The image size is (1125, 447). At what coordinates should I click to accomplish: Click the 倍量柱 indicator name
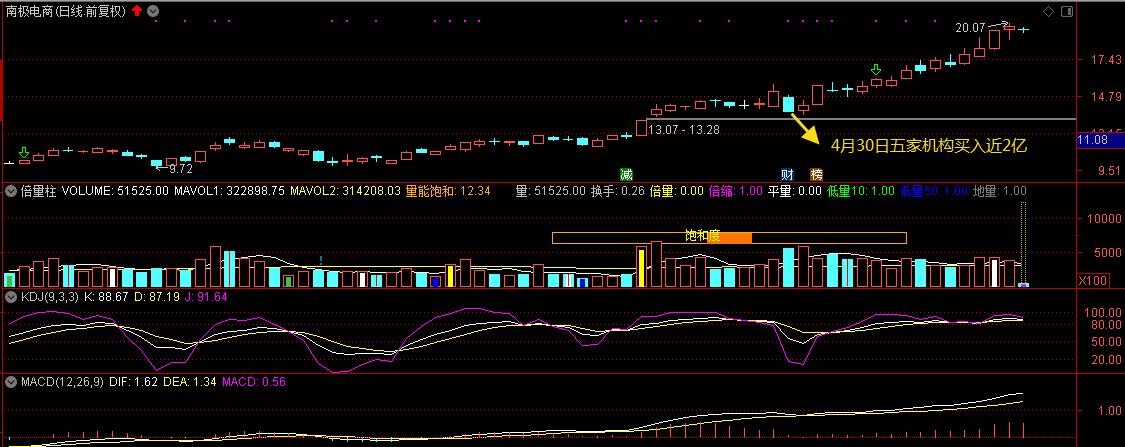38,191
